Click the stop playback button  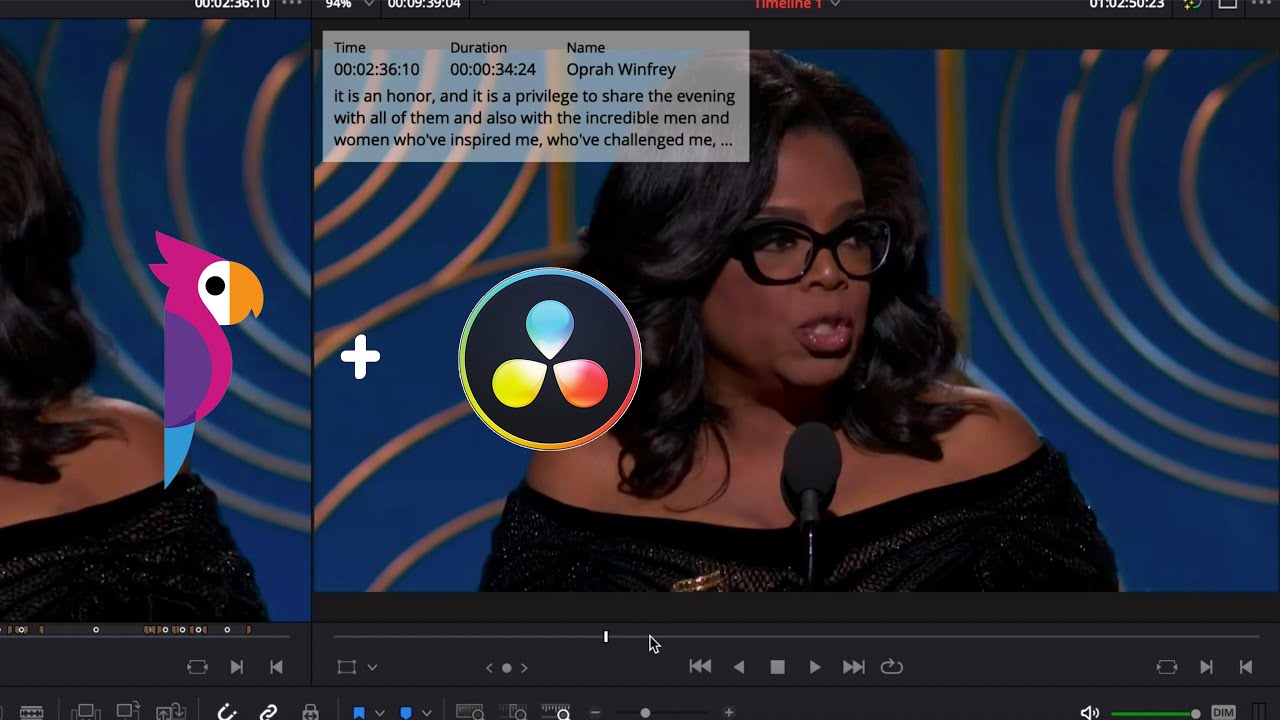pyautogui.click(x=777, y=667)
